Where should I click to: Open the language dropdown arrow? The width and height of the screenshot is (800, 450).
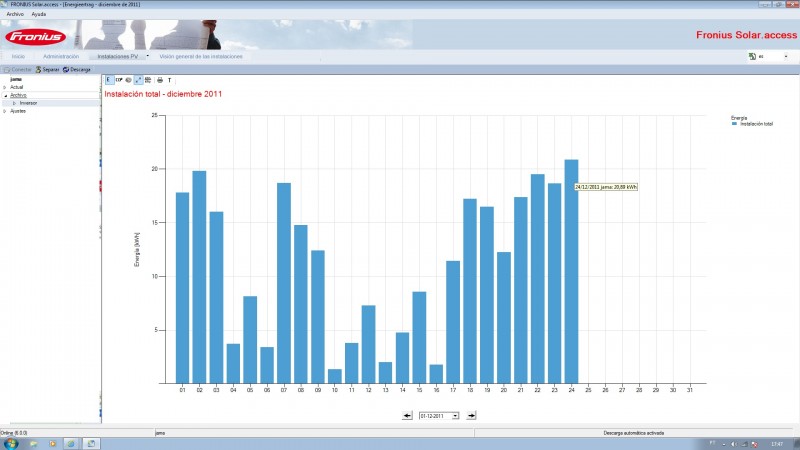click(786, 56)
